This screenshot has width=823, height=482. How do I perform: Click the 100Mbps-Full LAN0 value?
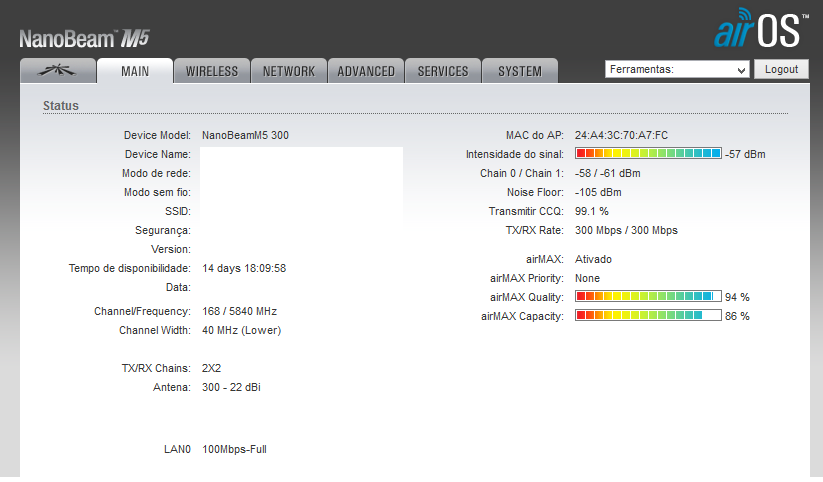click(235, 449)
